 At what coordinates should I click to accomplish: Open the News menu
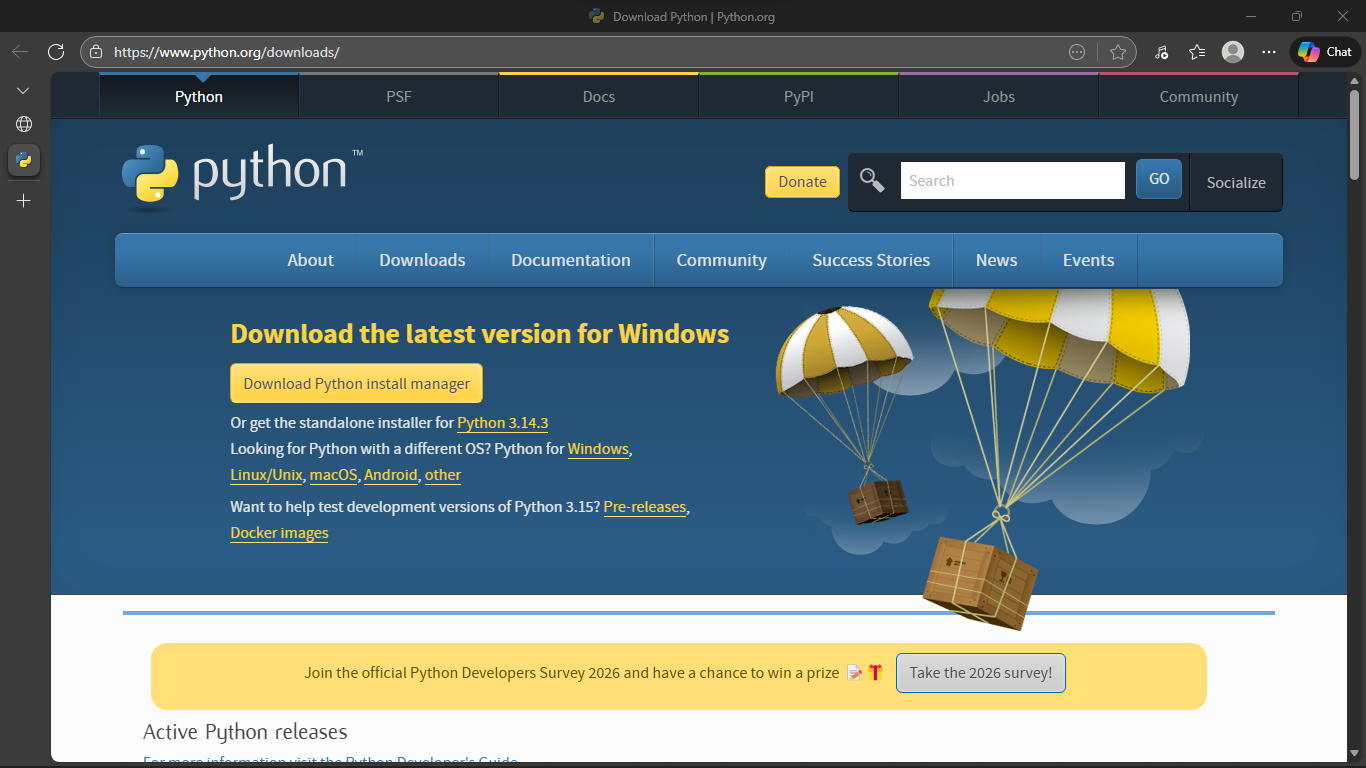click(x=997, y=260)
